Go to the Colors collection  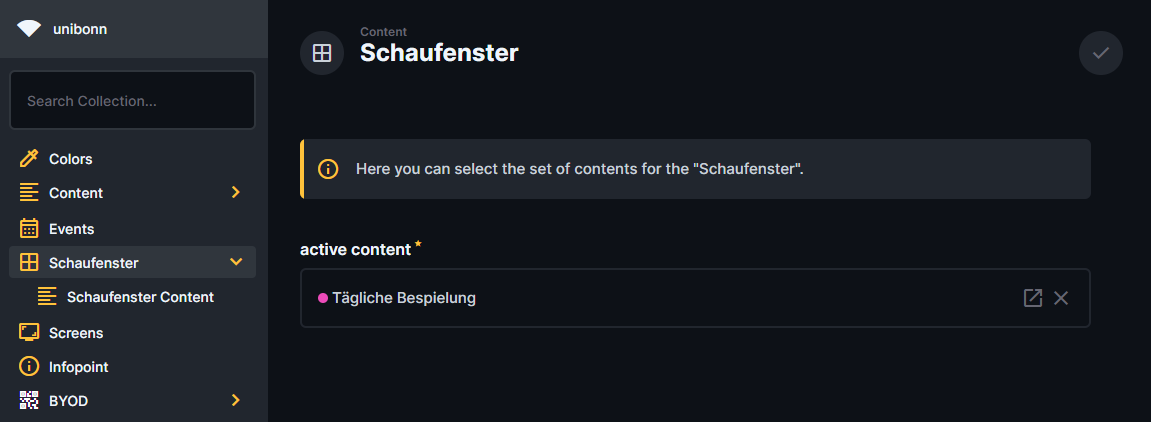tap(71, 159)
